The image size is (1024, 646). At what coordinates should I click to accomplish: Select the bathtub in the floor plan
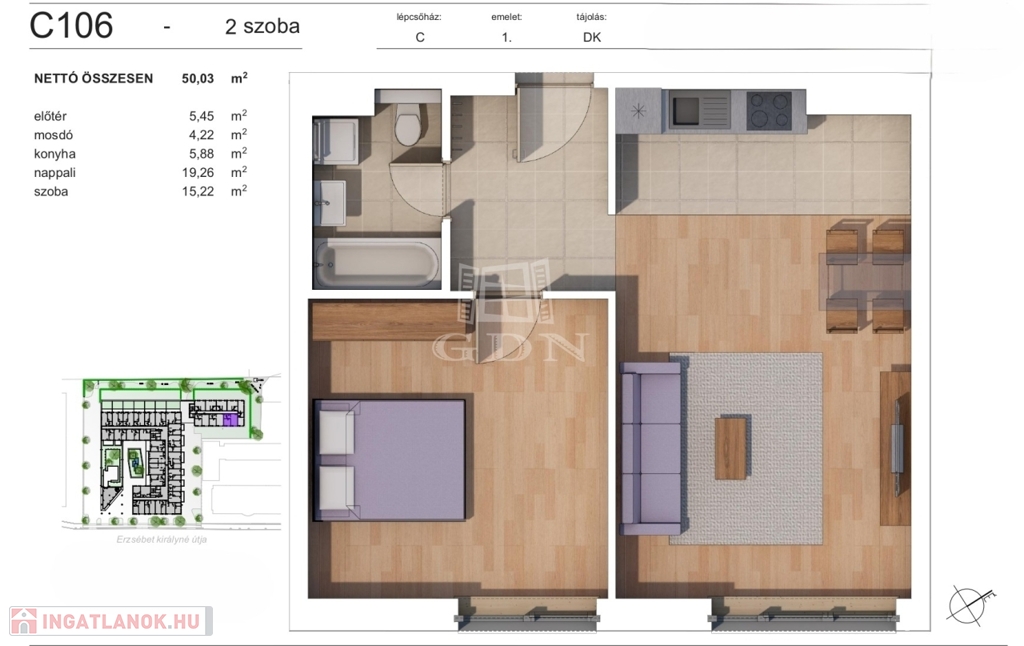pyautogui.click(x=375, y=263)
